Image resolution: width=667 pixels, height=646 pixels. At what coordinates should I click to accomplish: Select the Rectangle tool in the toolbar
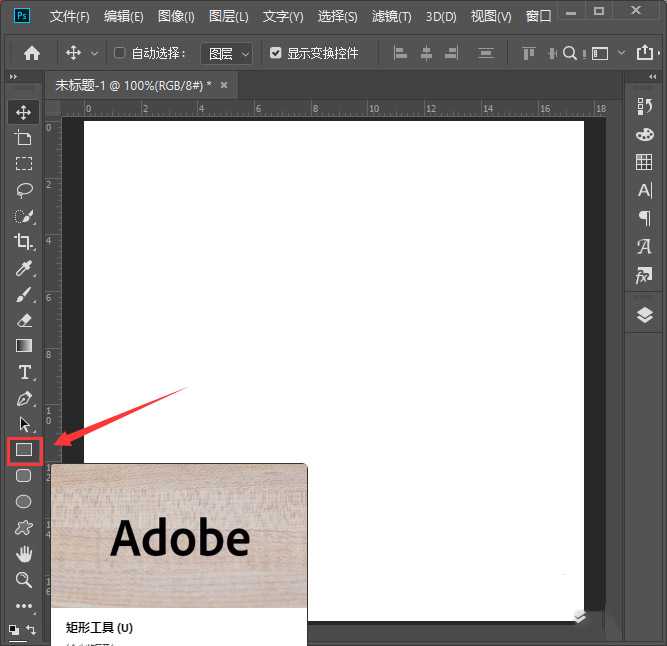point(24,450)
